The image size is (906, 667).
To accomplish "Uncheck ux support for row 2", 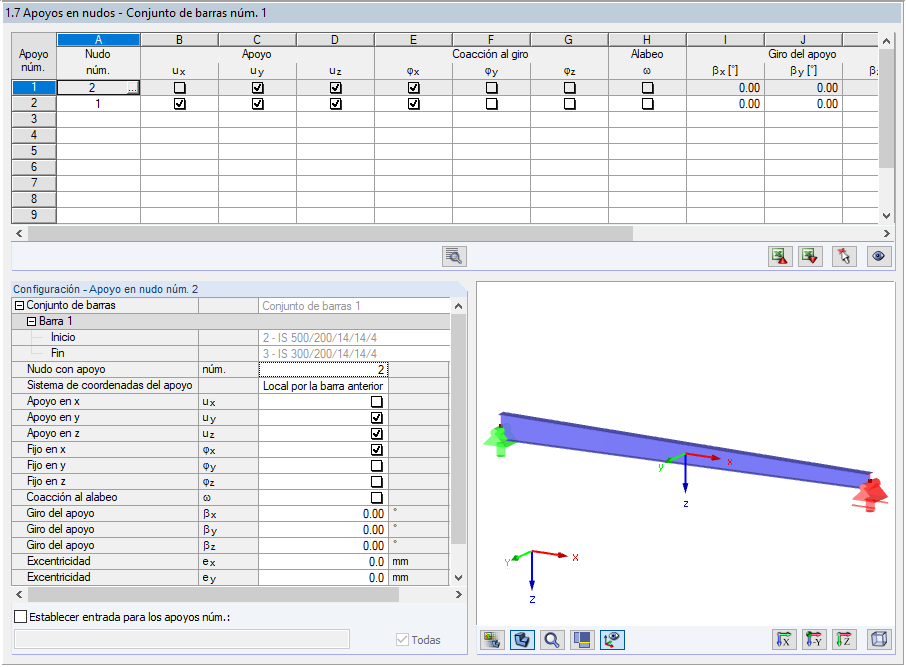I will [180, 104].
